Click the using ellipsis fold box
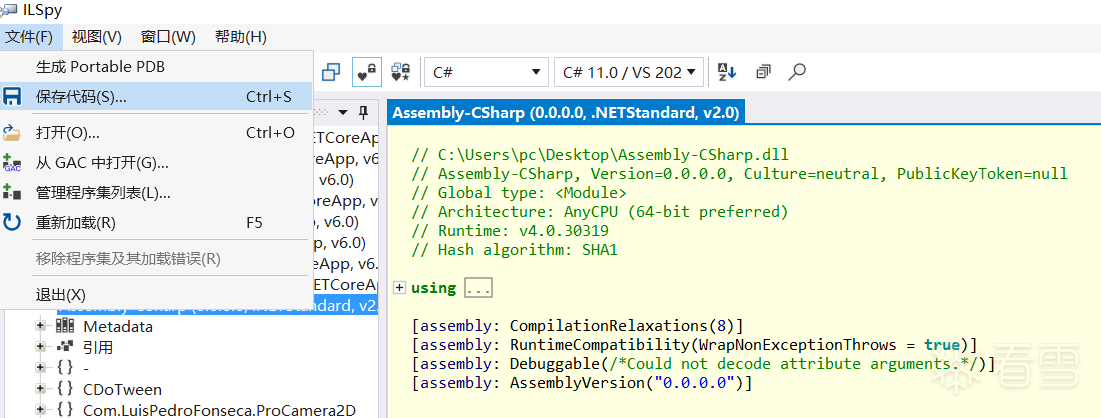 coord(478,288)
